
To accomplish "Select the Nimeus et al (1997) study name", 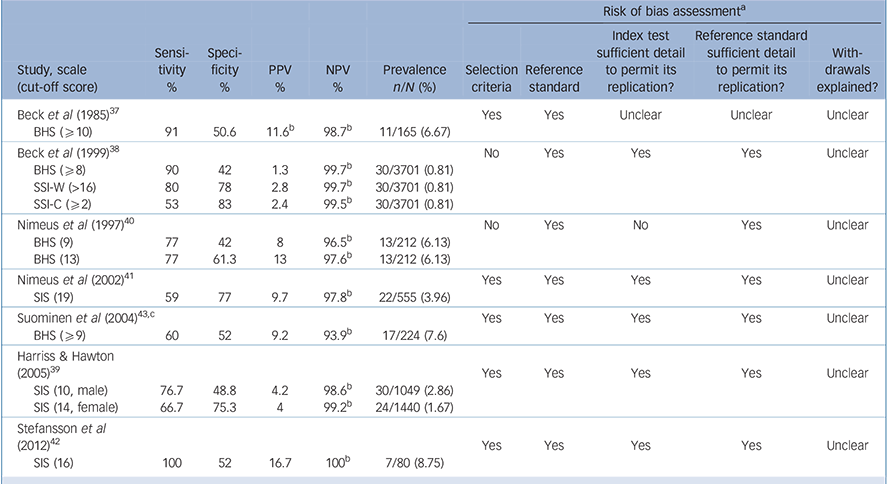I will pyautogui.click(x=67, y=223).
